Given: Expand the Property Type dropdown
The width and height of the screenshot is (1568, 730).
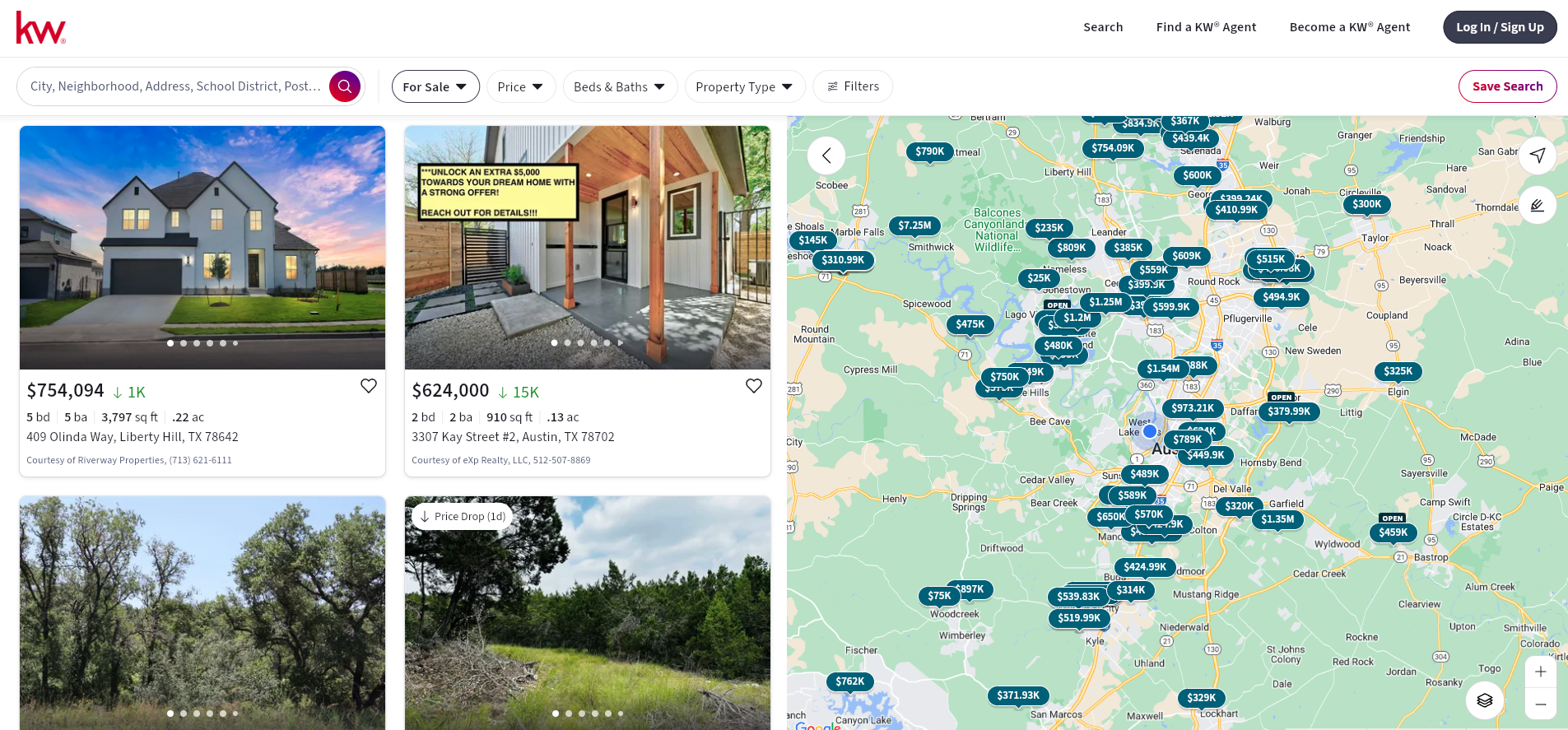Looking at the screenshot, I should (744, 86).
